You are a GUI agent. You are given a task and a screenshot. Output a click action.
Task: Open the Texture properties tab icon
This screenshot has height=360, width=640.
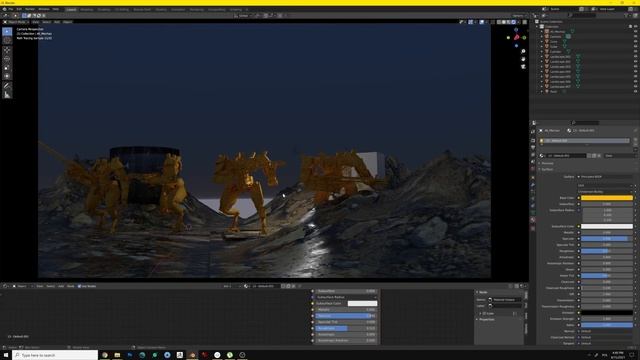[533, 229]
